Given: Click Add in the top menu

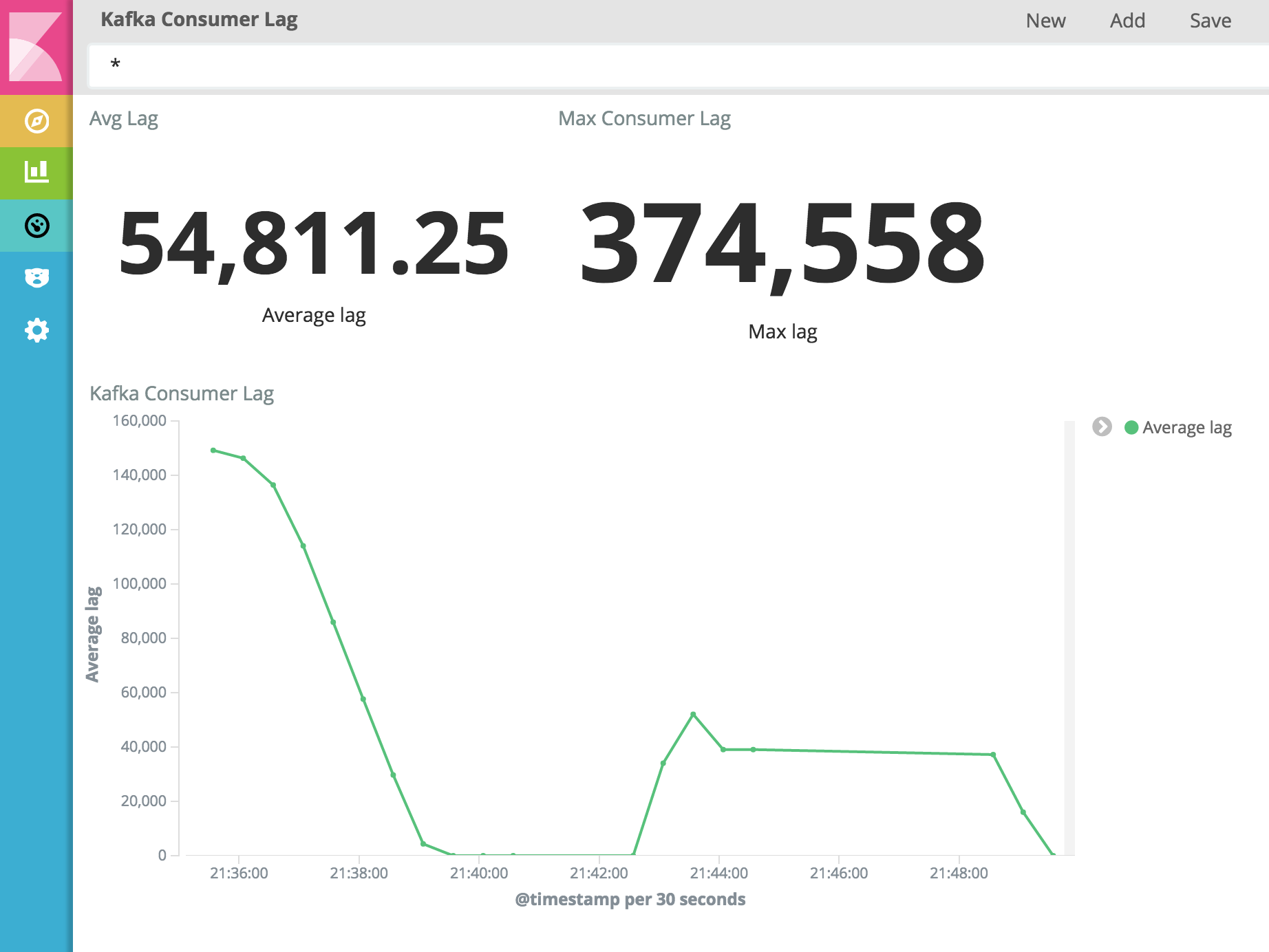Looking at the screenshot, I should click(1127, 21).
